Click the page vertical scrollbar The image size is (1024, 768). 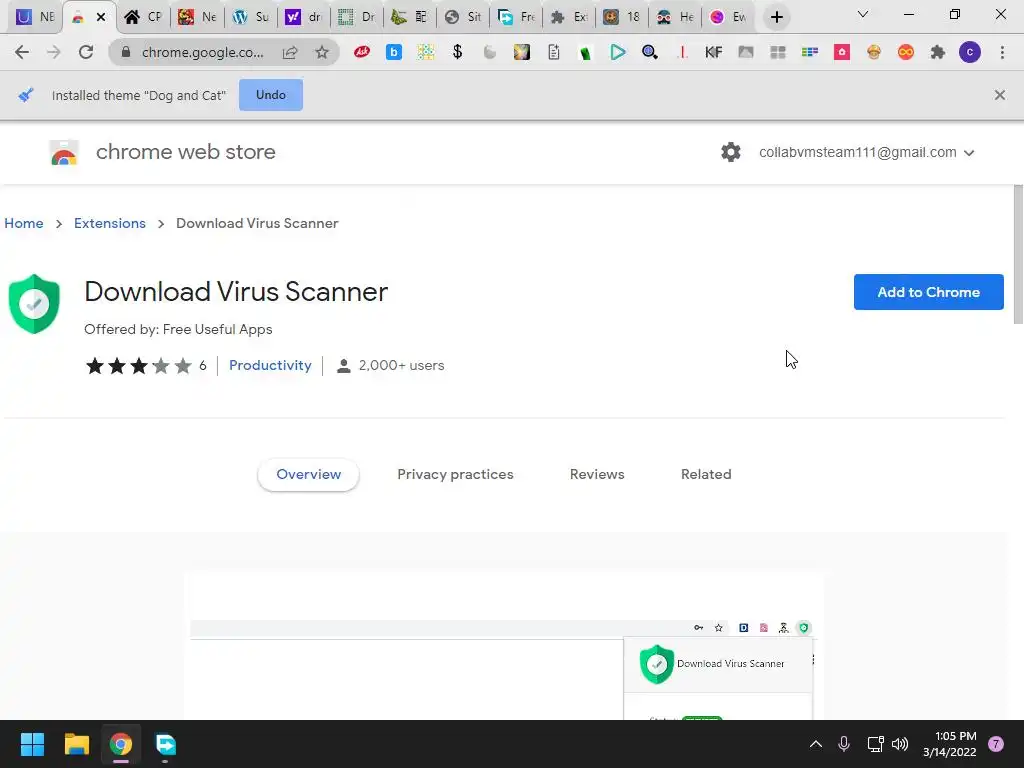point(1017,255)
